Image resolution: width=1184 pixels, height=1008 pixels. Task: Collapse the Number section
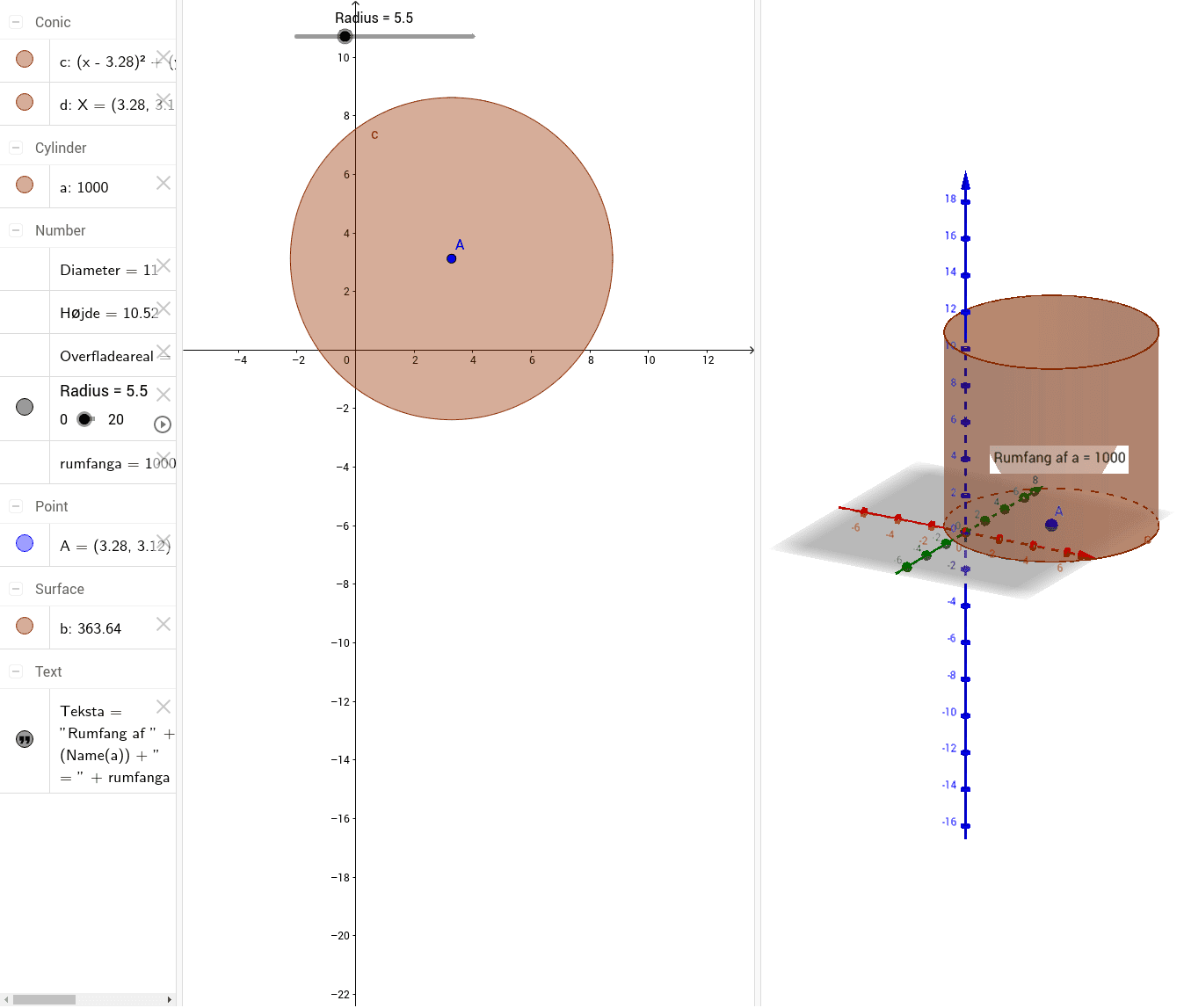pyautogui.click(x=14, y=229)
